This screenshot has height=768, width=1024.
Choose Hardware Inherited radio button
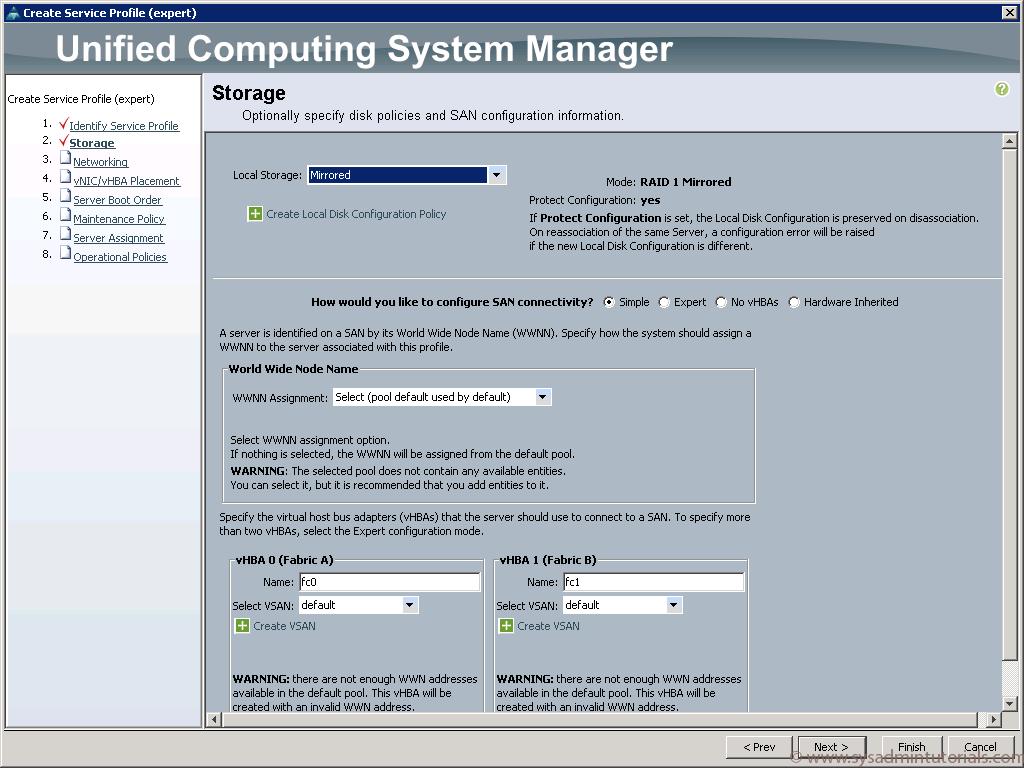(794, 302)
